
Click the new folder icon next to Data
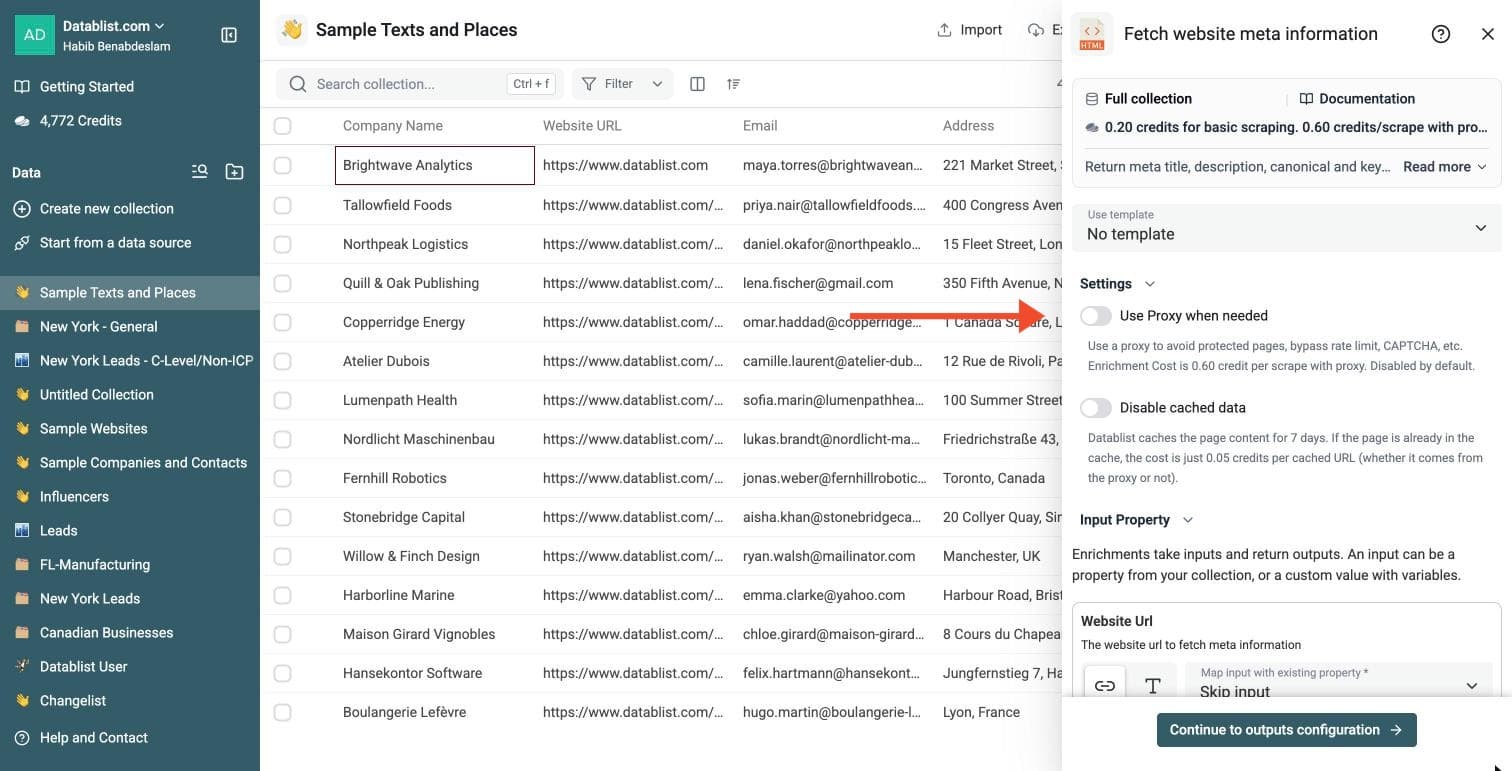[x=234, y=172]
